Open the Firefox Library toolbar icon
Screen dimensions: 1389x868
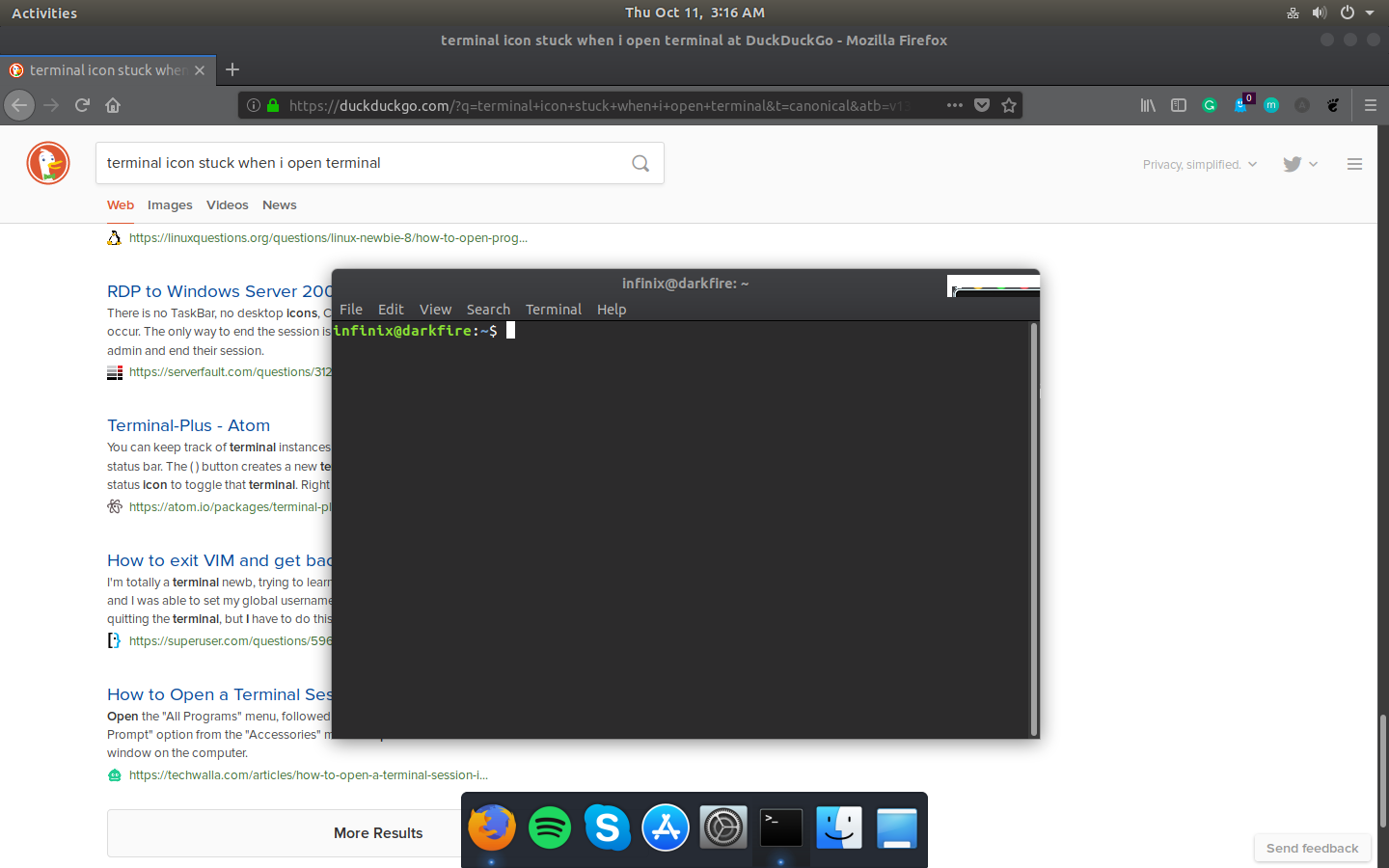pyautogui.click(x=1148, y=105)
